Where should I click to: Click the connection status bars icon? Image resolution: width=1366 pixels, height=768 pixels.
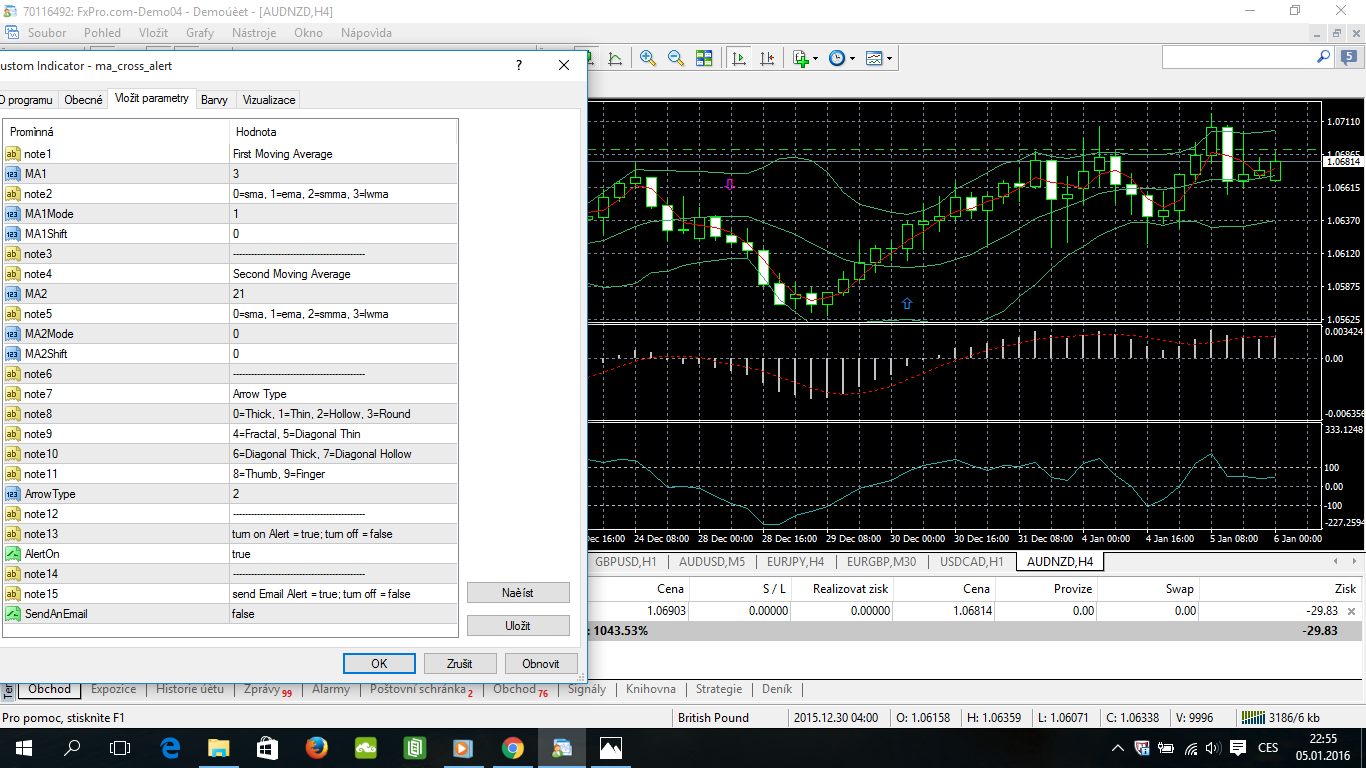coord(1251,717)
